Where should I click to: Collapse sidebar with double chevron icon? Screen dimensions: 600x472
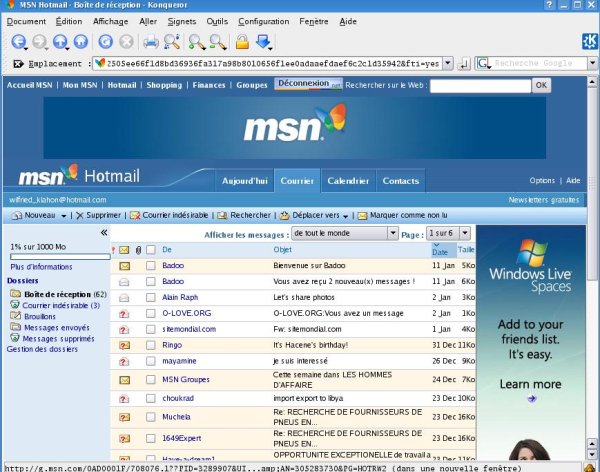coord(104,232)
